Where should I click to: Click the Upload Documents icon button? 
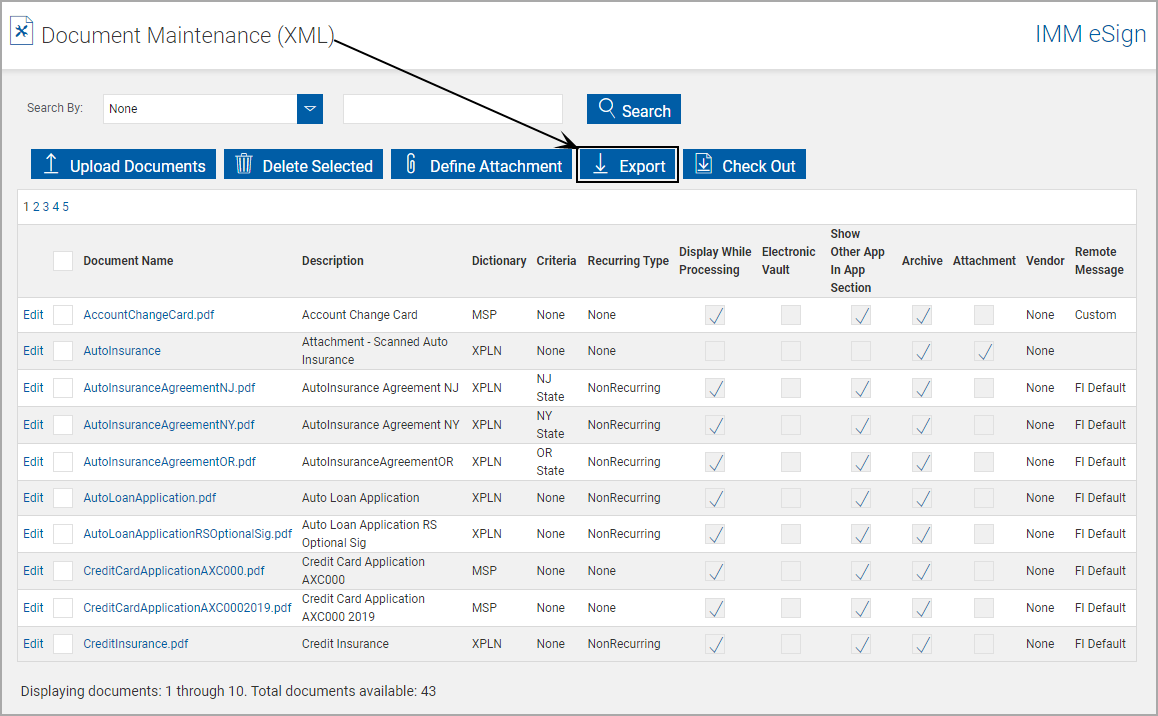pos(50,163)
